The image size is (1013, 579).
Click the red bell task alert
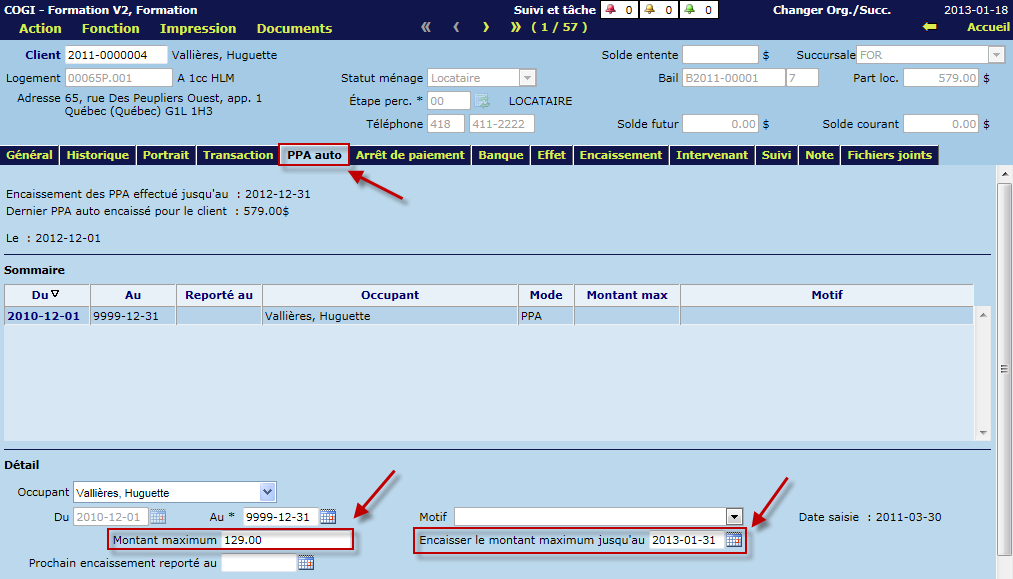[611, 10]
